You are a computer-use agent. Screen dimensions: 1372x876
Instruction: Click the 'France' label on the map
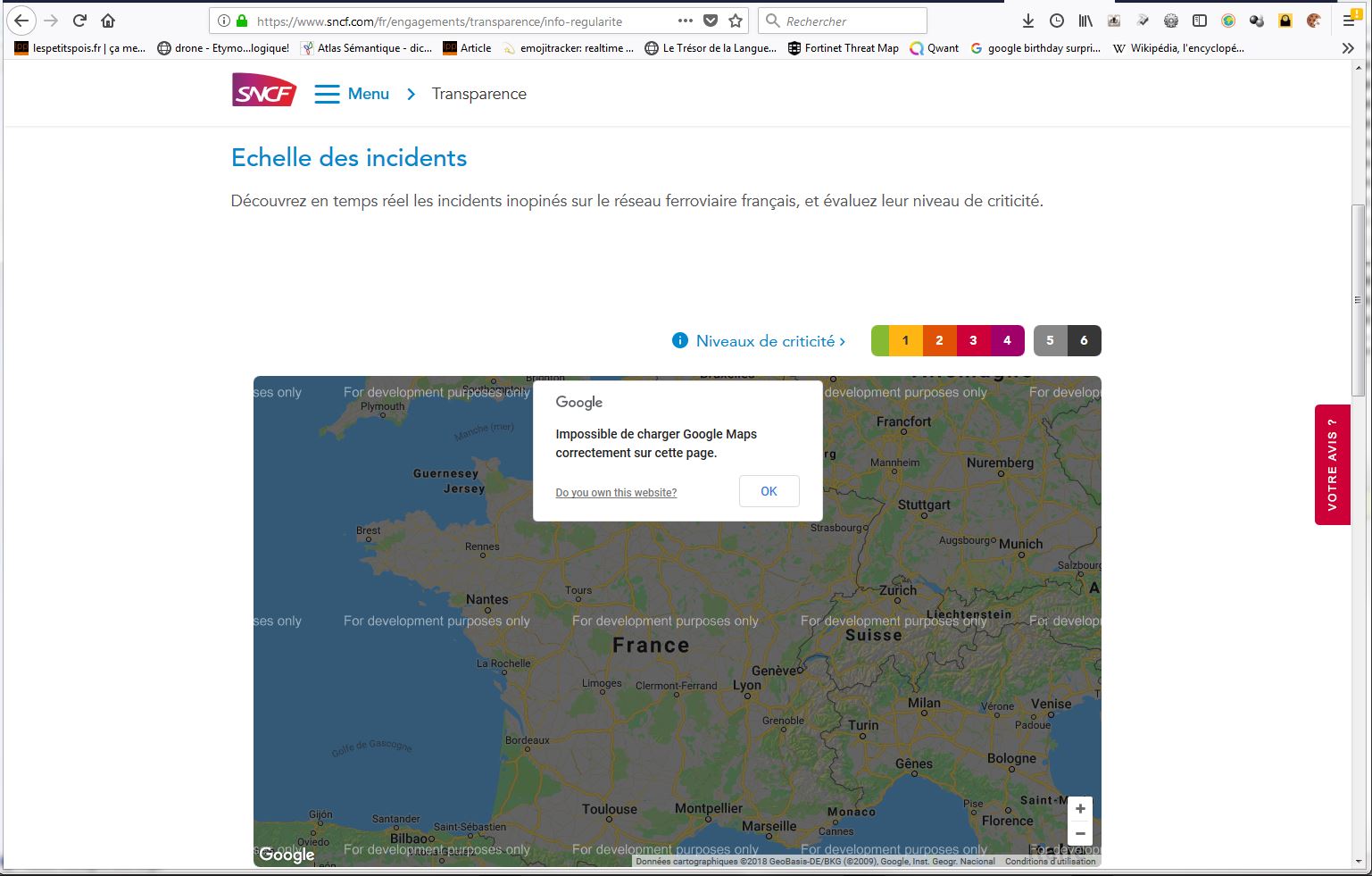coord(651,646)
